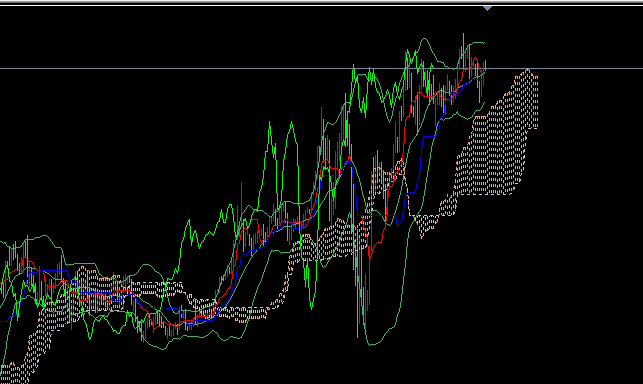
Task: Click the flat blue Kijun line segment below the crash
Action: pyautogui.click(x=375, y=215)
